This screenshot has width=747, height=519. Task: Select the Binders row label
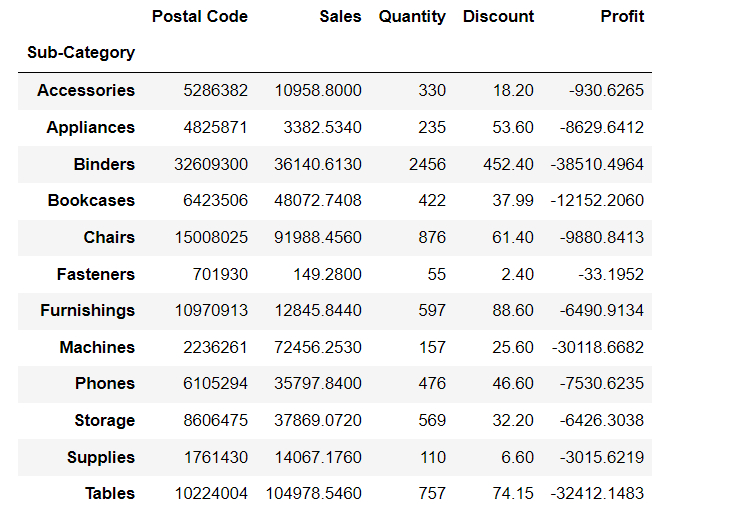pos(104,164)
